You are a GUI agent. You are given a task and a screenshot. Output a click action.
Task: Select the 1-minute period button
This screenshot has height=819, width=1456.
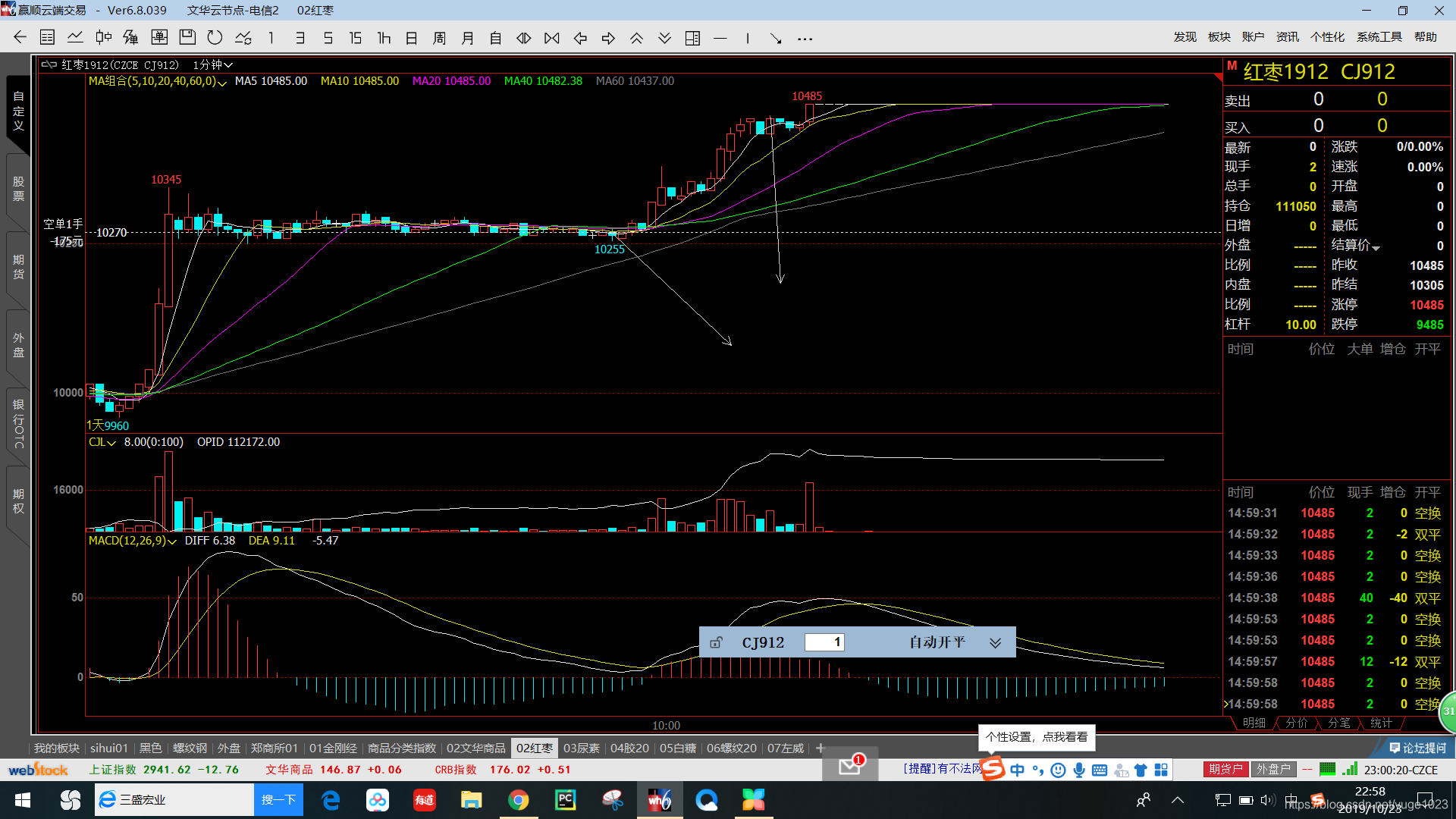pyautogui.click(x=271, y=37)
